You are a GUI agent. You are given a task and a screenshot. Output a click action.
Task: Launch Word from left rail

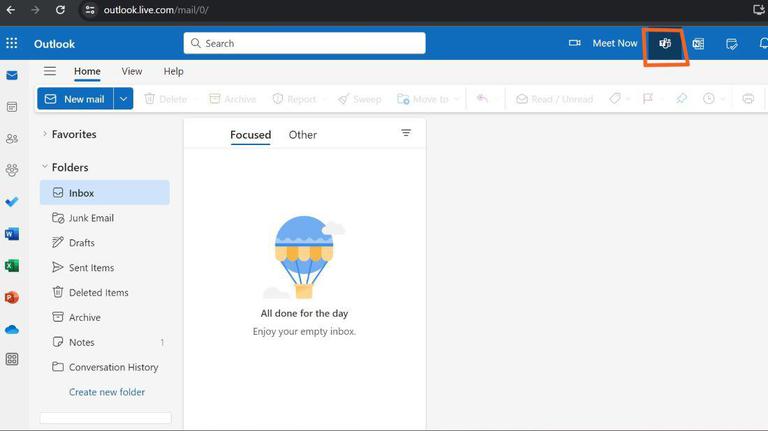pyautogui.click(x=12, y=234)
